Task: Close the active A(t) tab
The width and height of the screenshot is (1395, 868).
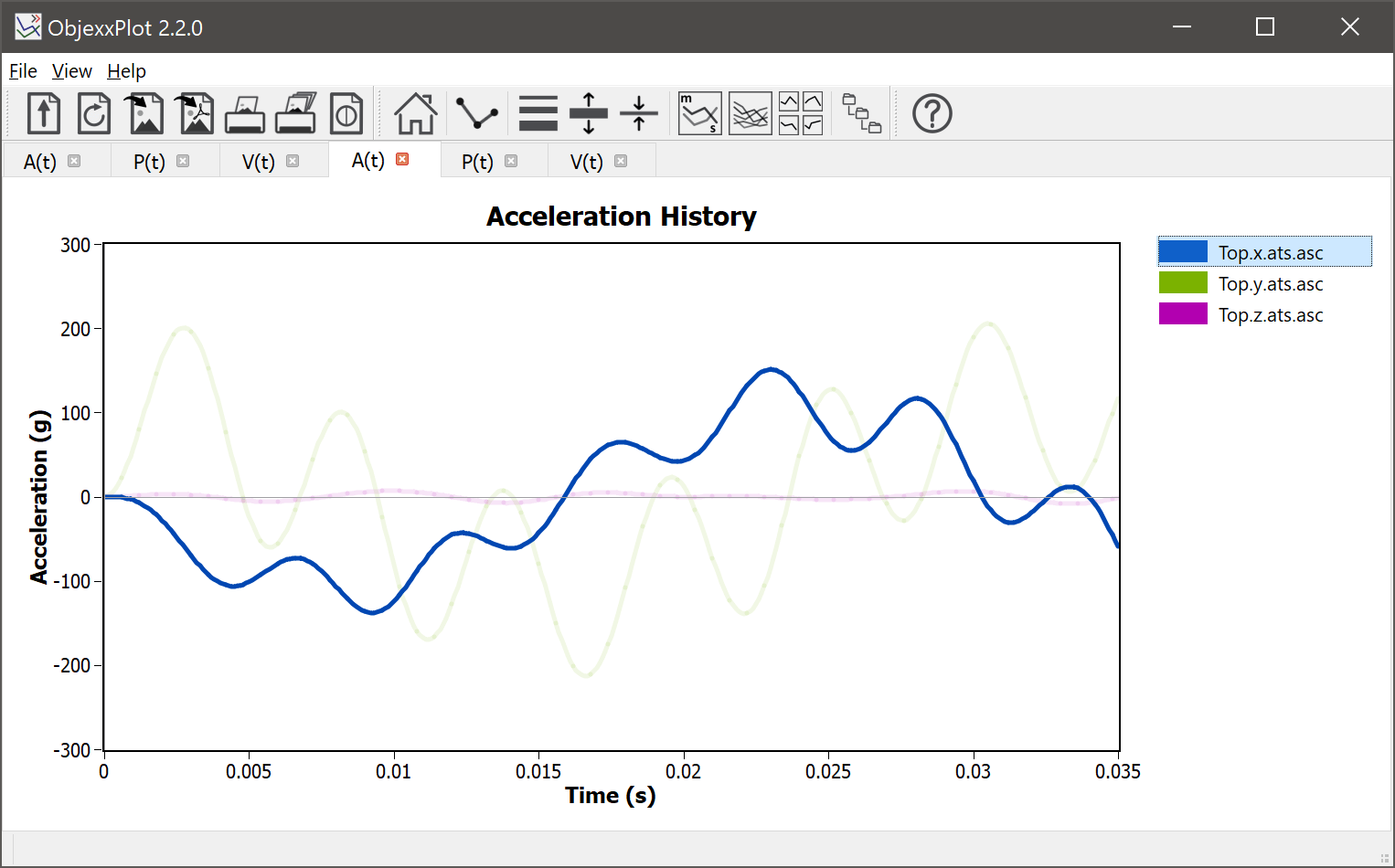Action: pyautogui.click(x=402, y=158)
